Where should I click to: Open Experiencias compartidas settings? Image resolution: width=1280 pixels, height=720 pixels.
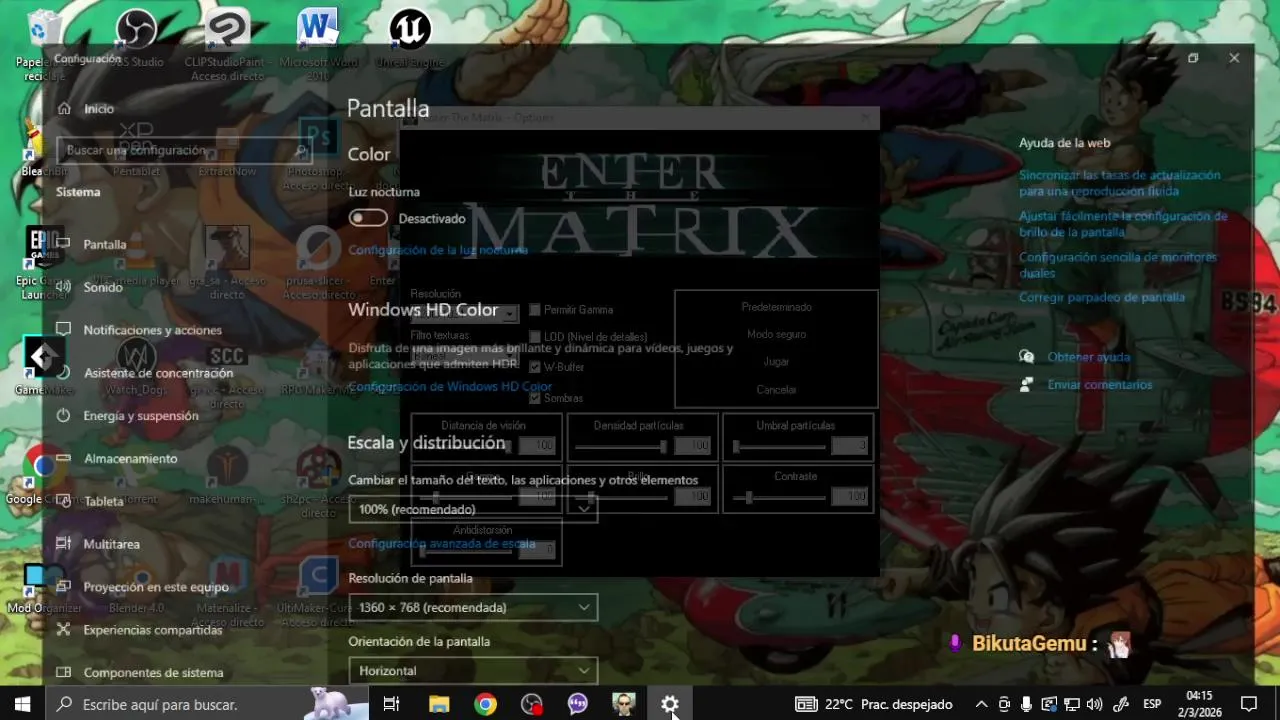tap(153, 630)
